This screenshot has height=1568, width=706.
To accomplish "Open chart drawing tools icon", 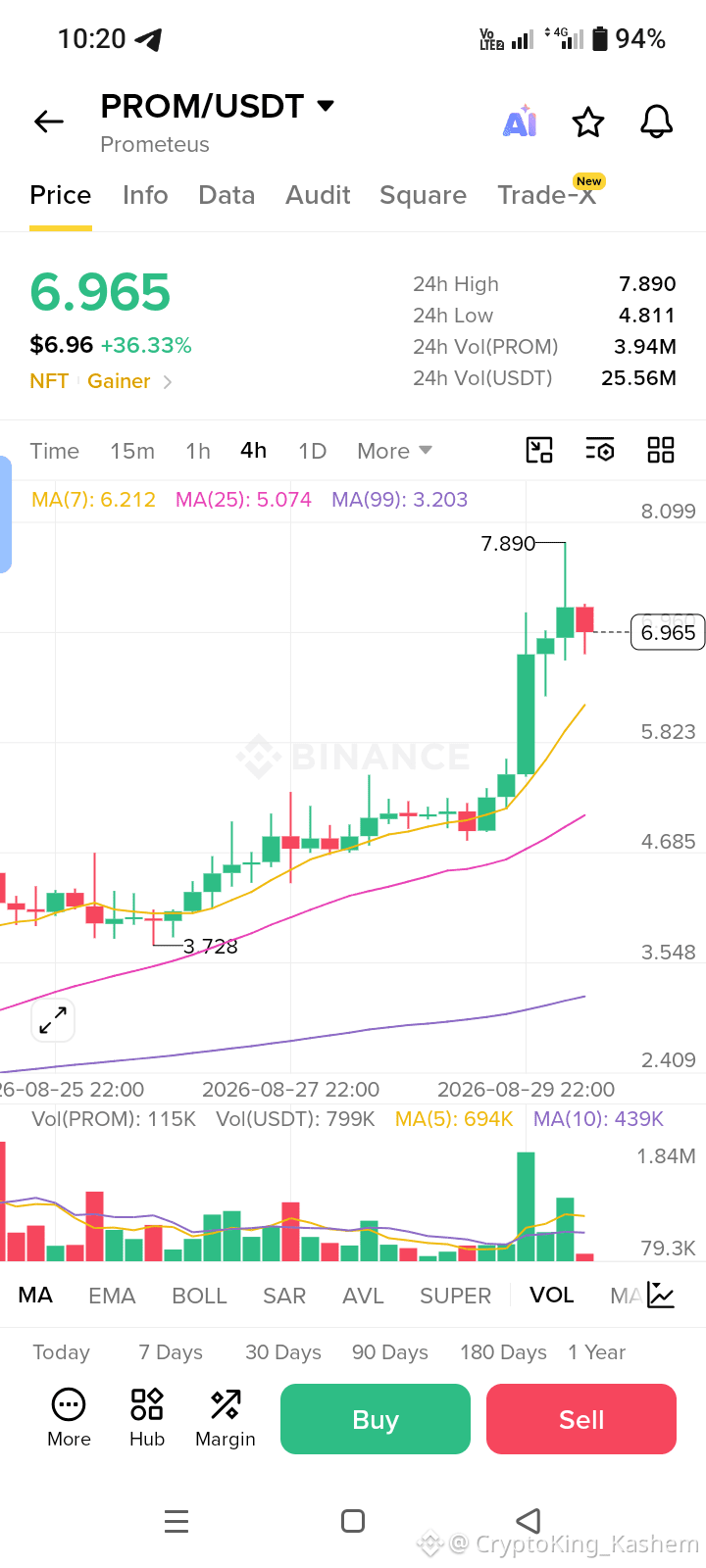I will 539,450.
